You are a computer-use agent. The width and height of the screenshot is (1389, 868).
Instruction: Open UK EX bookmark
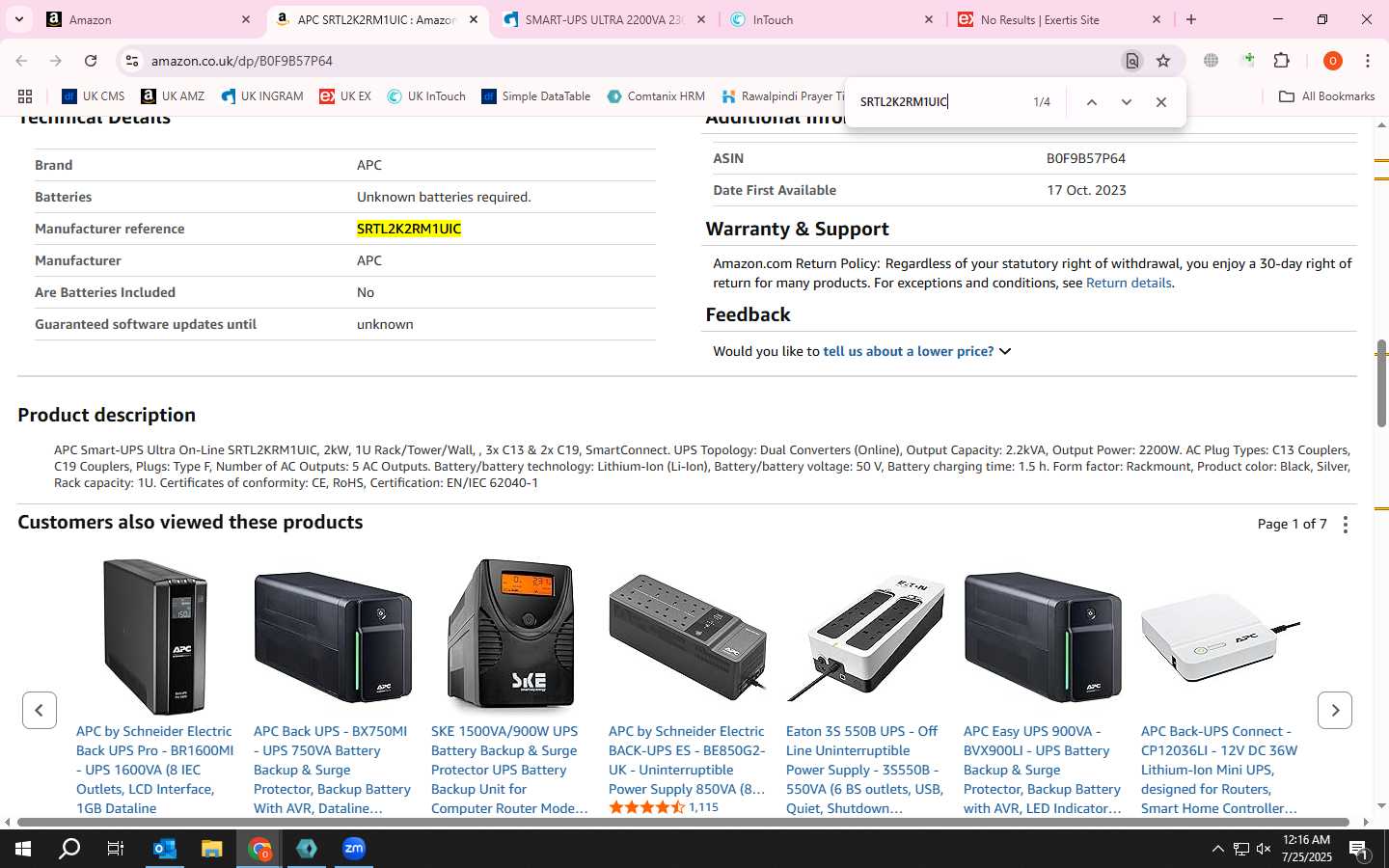tap(345, 96)
